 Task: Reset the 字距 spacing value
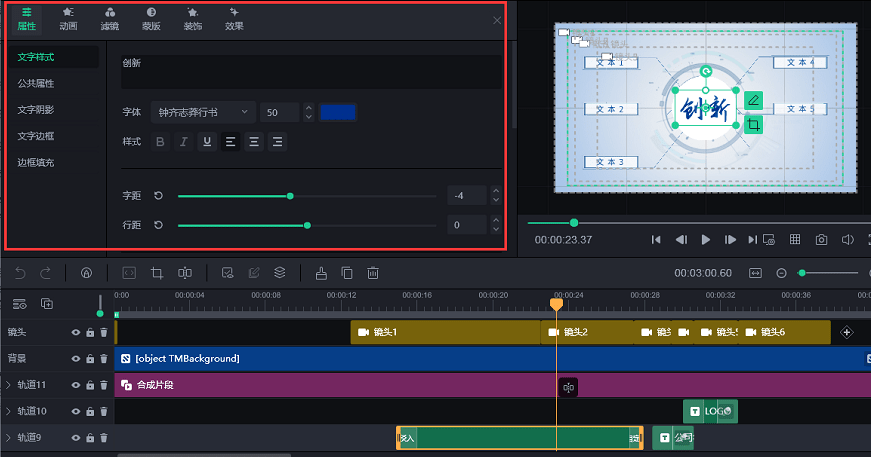[x=158, y=195]
